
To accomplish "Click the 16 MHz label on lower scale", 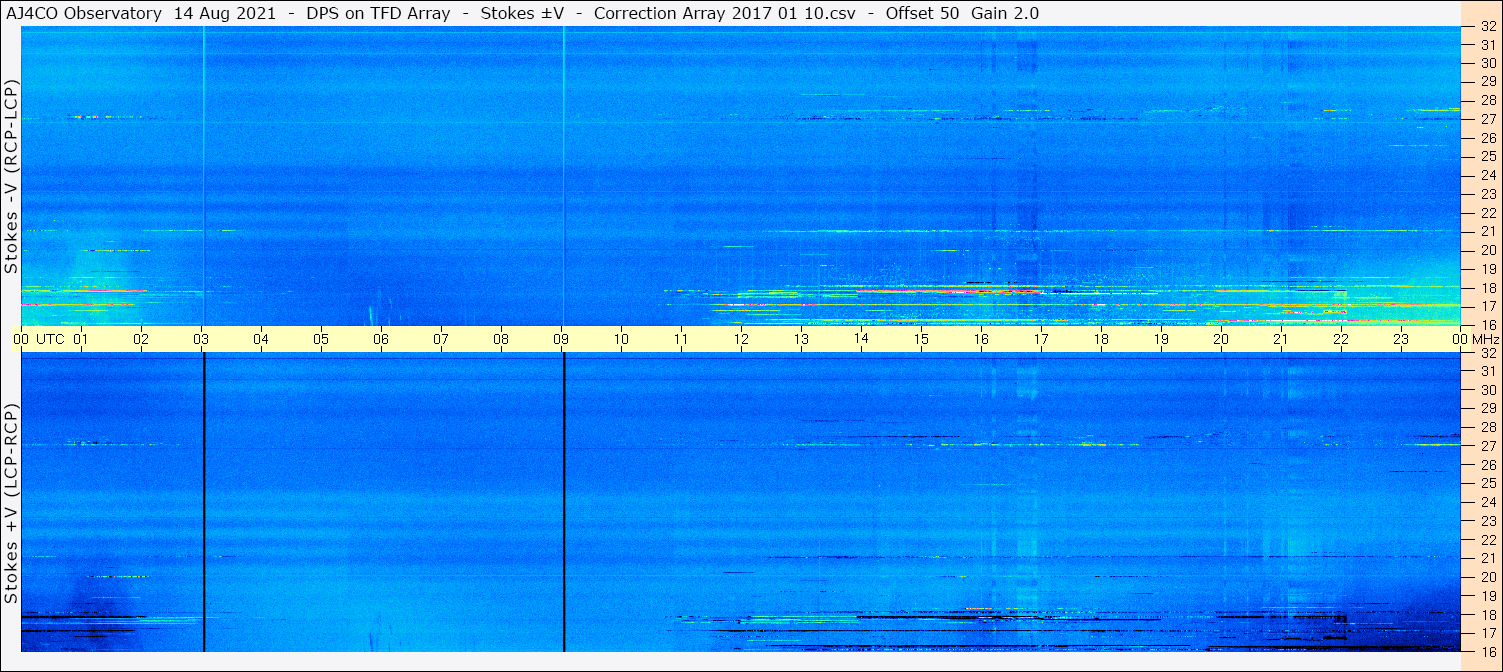I will [x=1487, y=651].
